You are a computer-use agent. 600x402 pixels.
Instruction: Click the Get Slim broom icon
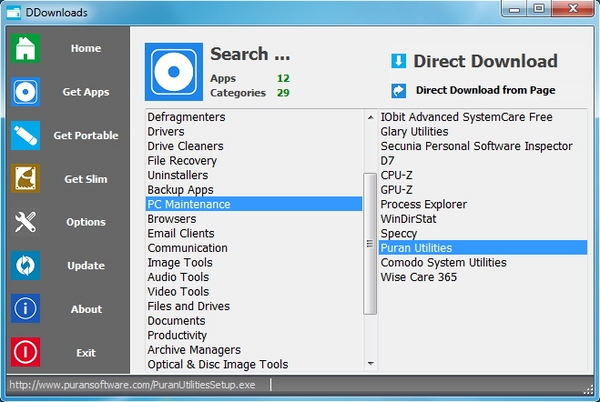[25, 179]
